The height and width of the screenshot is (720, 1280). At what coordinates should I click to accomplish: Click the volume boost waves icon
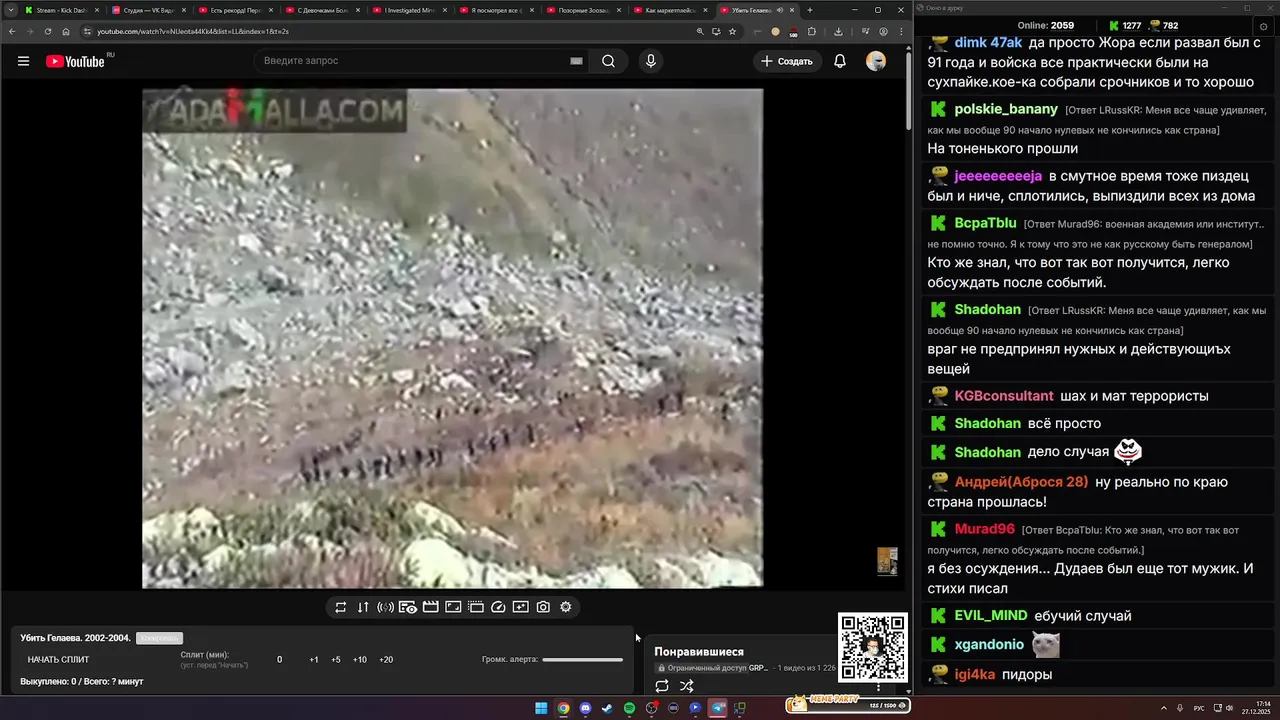click(385, 607)
